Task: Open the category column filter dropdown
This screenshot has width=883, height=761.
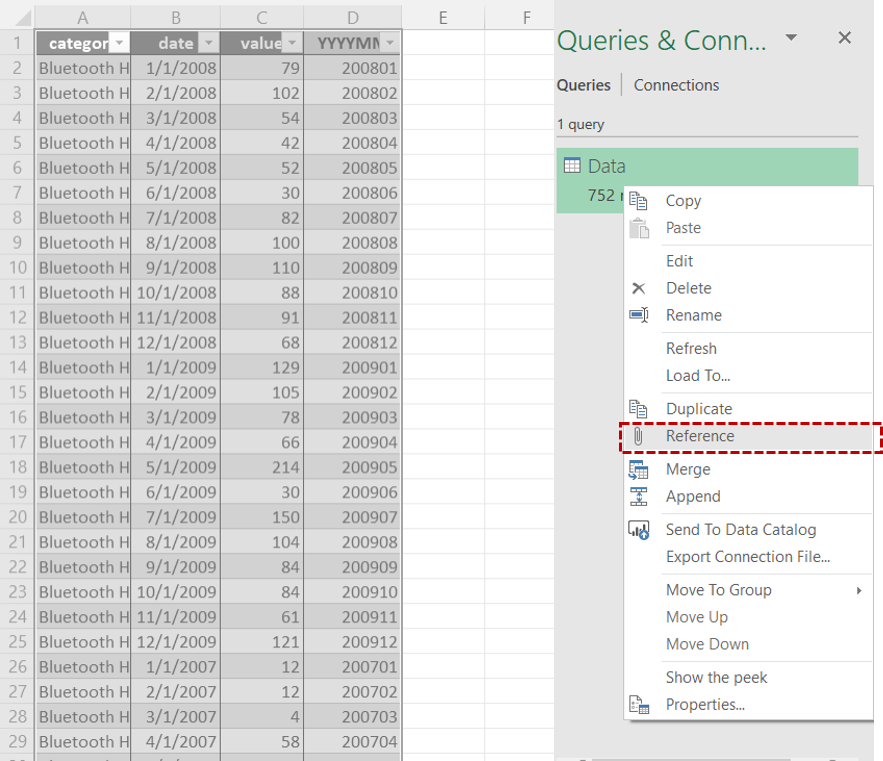Action: [119, 43]
